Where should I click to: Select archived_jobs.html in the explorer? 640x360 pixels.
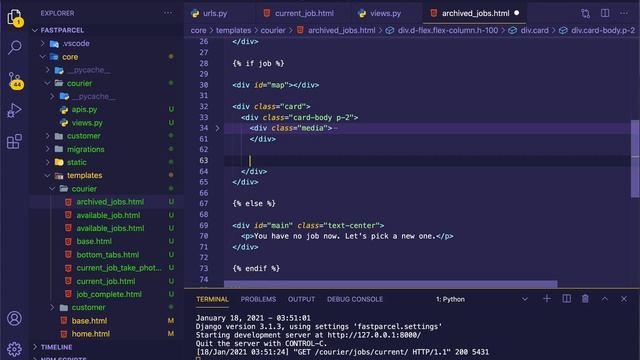click(110, 202)
